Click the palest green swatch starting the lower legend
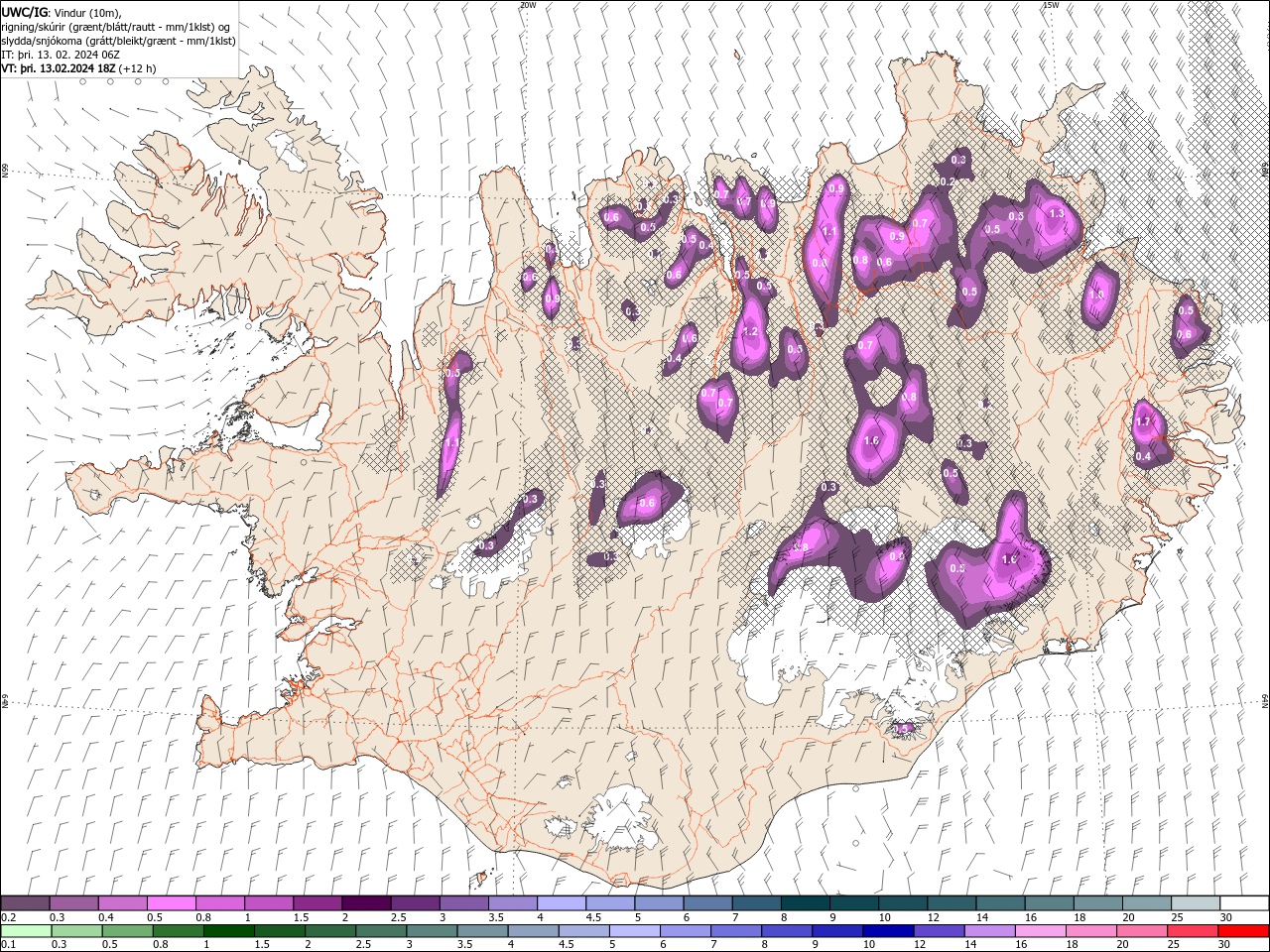1270x952 pixels. click(x=26, y=930)
